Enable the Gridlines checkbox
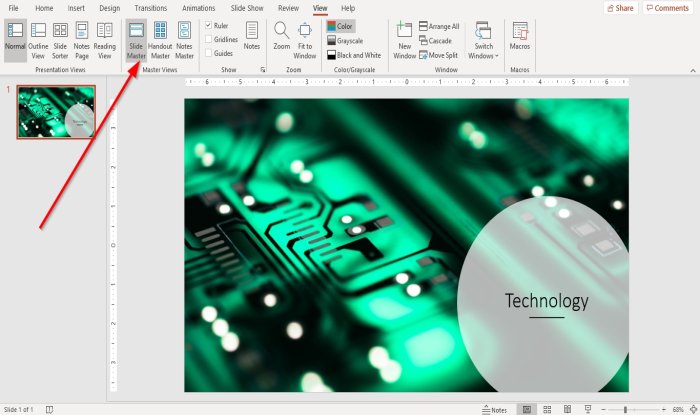This screenshot has width=700, height=415. [x=208, y=39]
